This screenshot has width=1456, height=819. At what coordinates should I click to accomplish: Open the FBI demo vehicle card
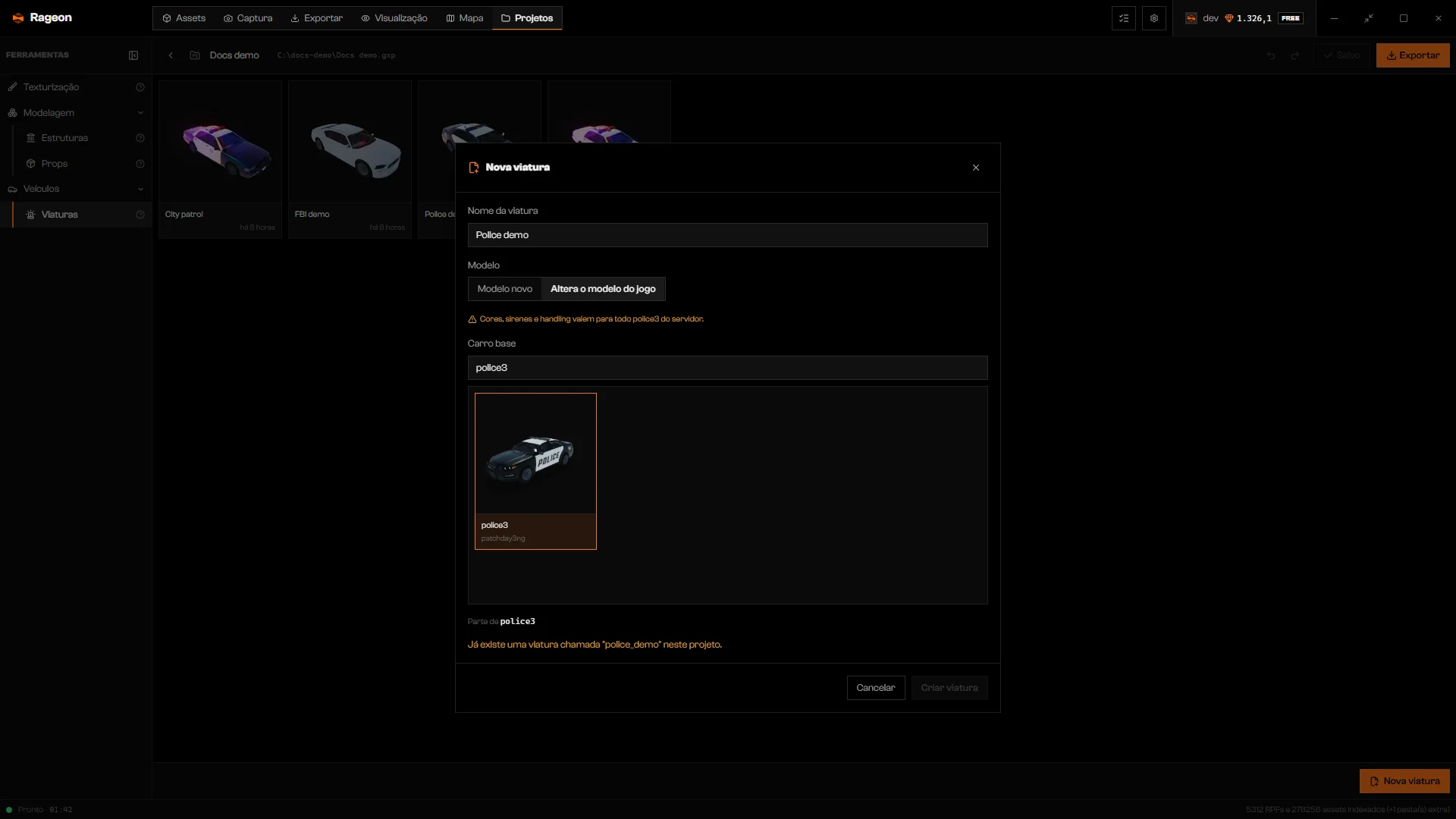point(350,160)
